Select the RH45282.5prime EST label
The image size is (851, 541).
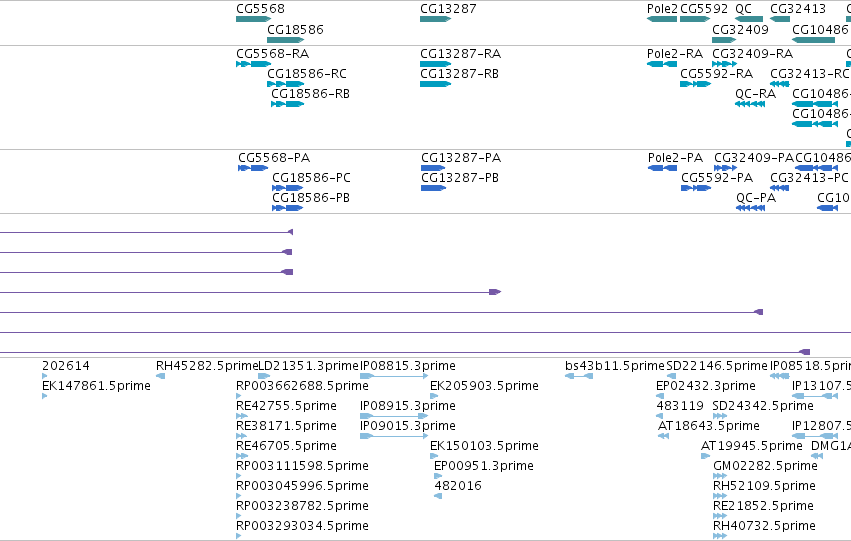click(x=207, y=366)
